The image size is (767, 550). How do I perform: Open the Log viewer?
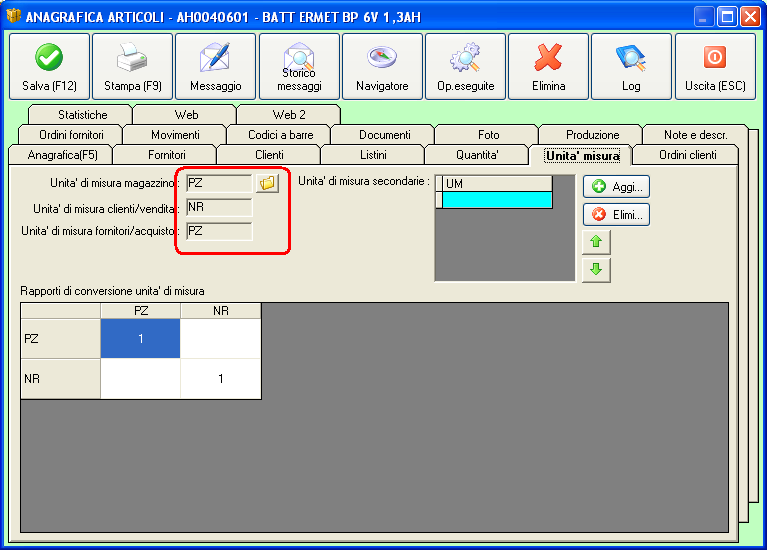[x=632, y=67]
